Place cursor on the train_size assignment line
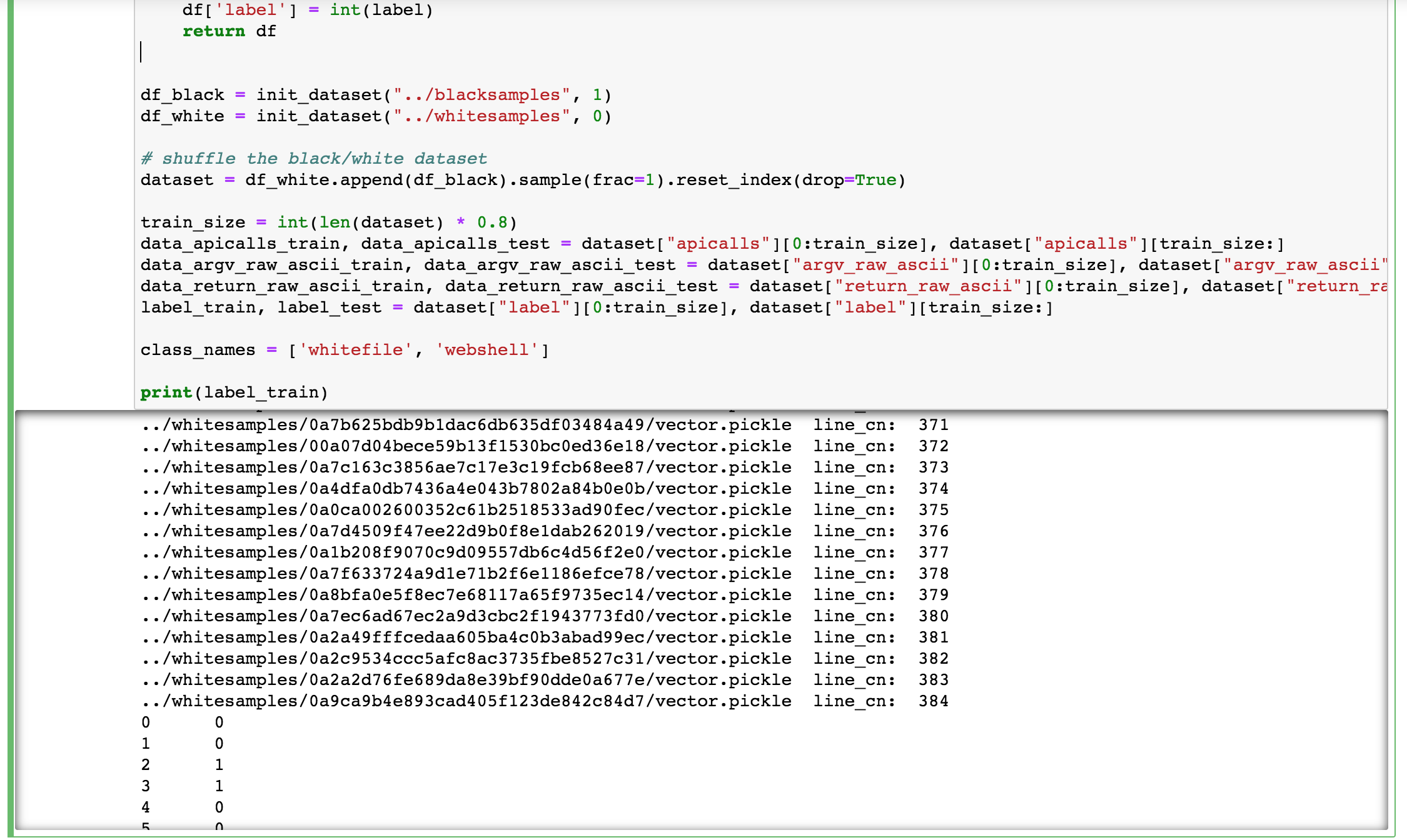 pos(328,222)
